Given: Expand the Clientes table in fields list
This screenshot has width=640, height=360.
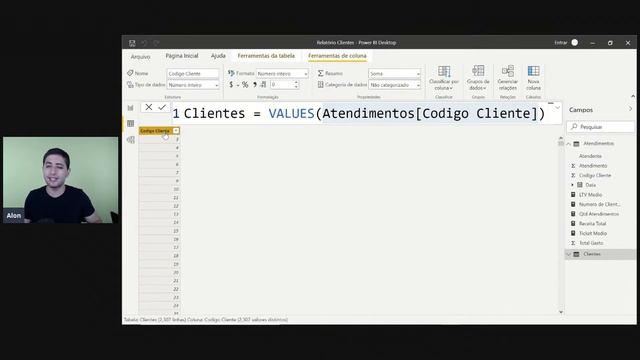Looking at the screenshot, I should pyautogui.click(x=569, y=254).
